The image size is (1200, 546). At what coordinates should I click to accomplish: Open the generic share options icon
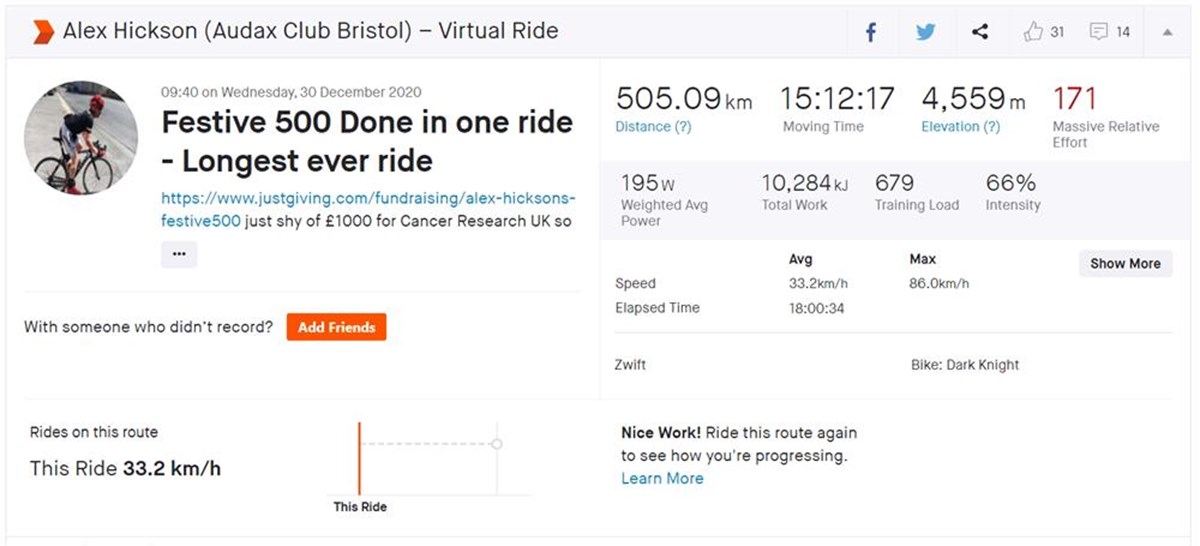(x=980, y=32)
